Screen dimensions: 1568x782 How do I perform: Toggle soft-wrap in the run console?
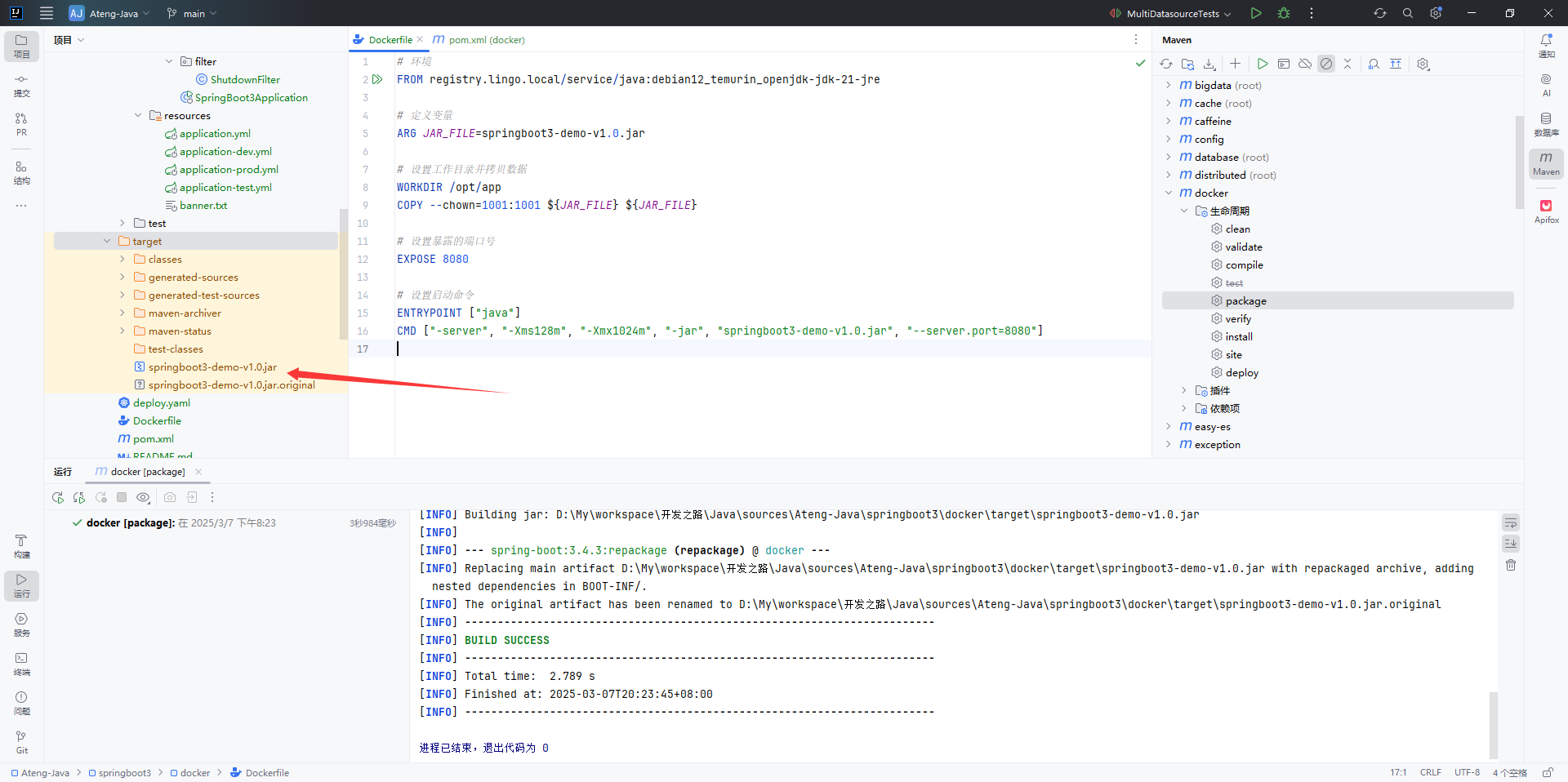point(1511,522)
